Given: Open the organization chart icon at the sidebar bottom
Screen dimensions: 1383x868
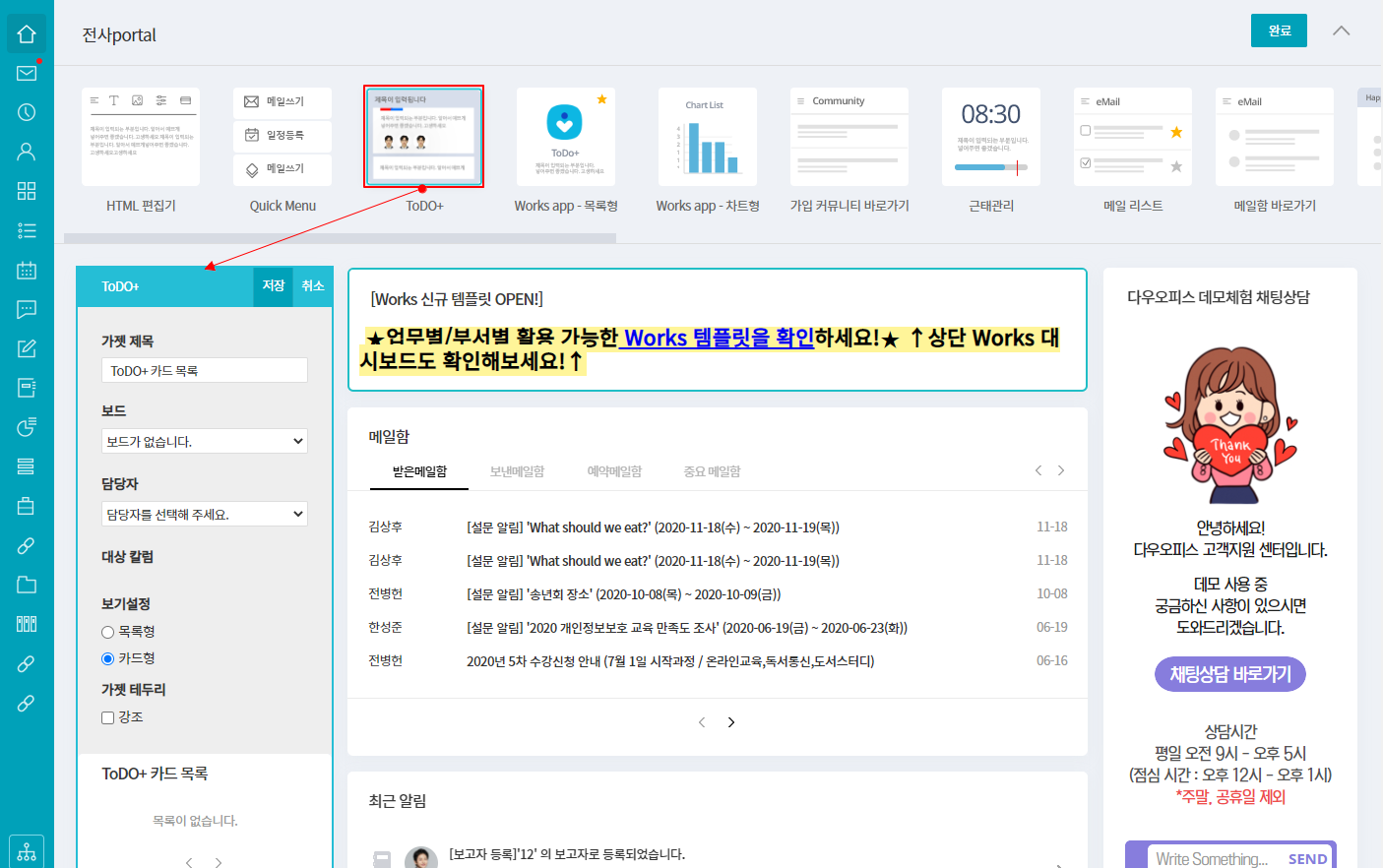Looking at the screenshot, I should pyautogui.click(x=27, y=852).
